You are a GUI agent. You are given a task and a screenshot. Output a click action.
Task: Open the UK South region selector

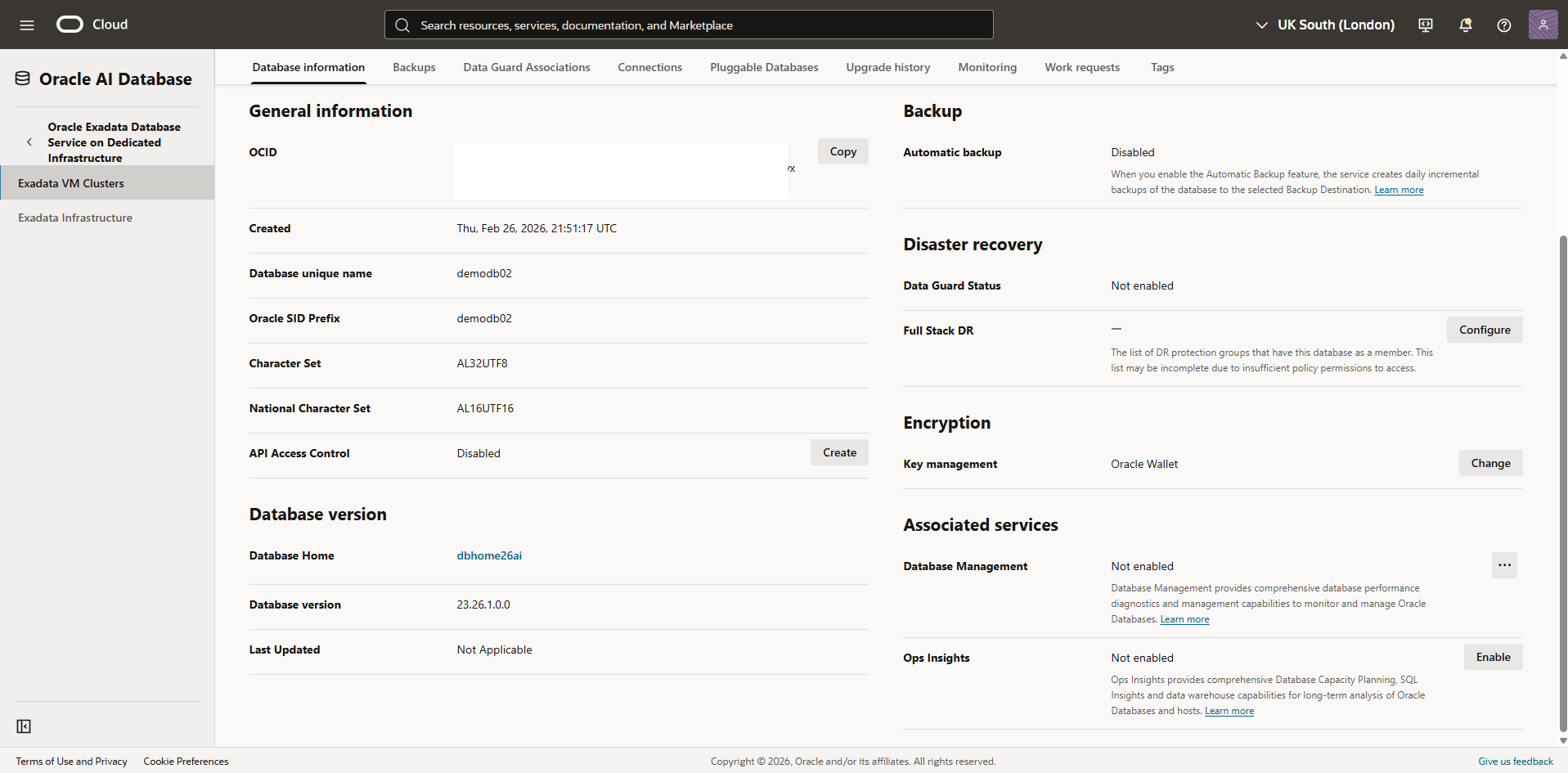tap(1324, 25)
